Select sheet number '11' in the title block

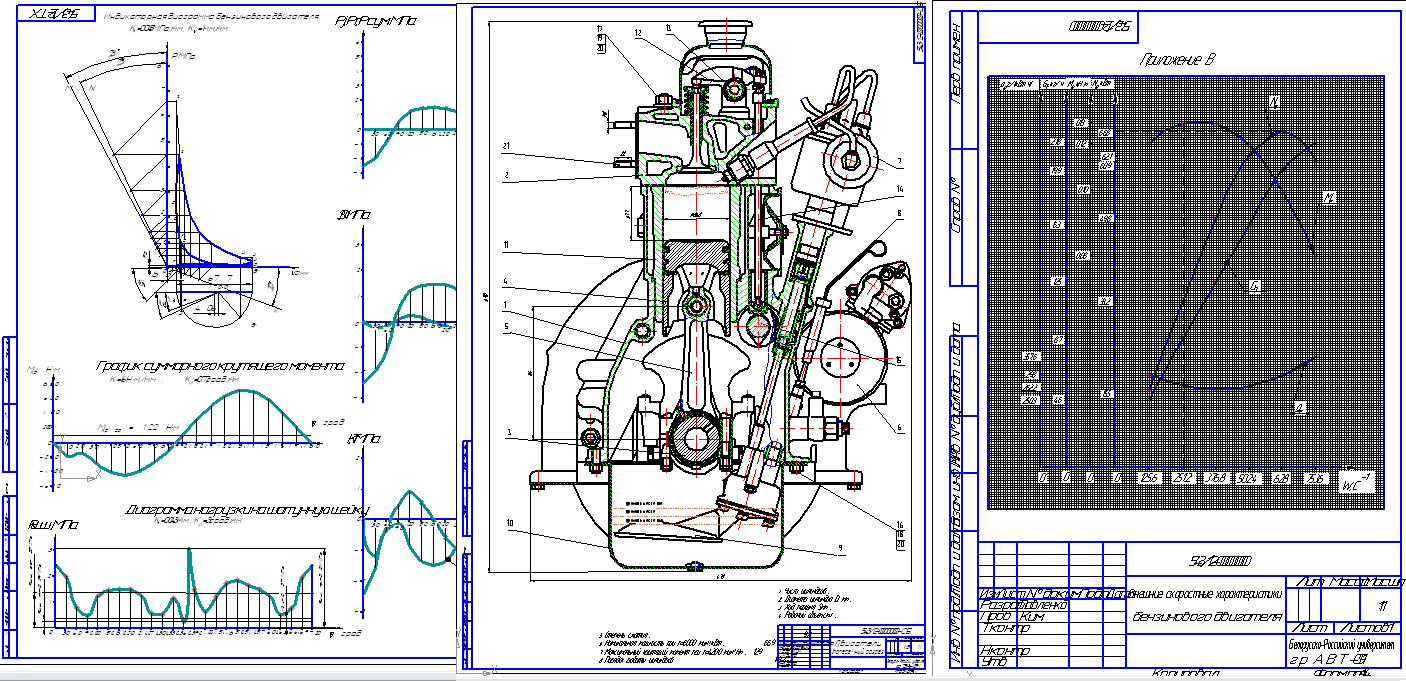(1383, 606)
